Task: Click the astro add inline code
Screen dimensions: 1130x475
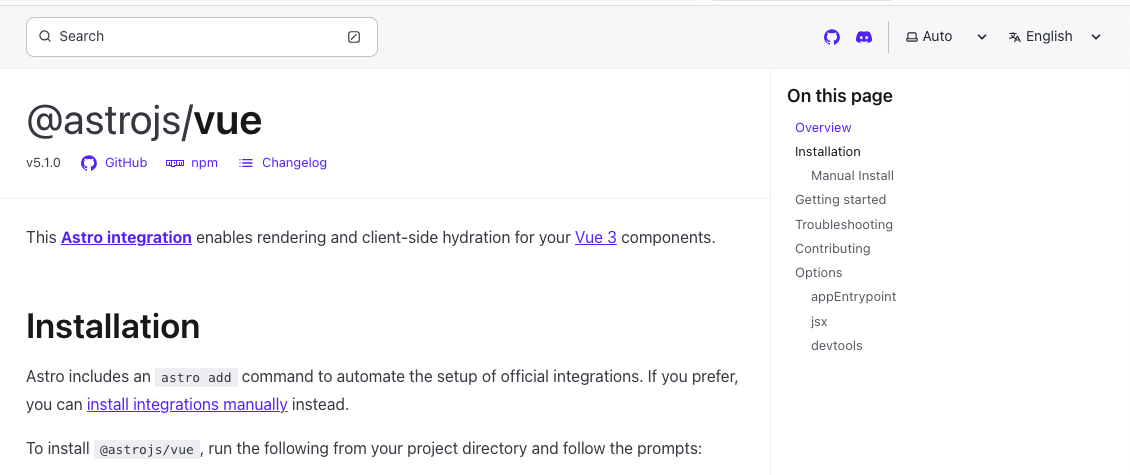Action: tap(197, 378)
